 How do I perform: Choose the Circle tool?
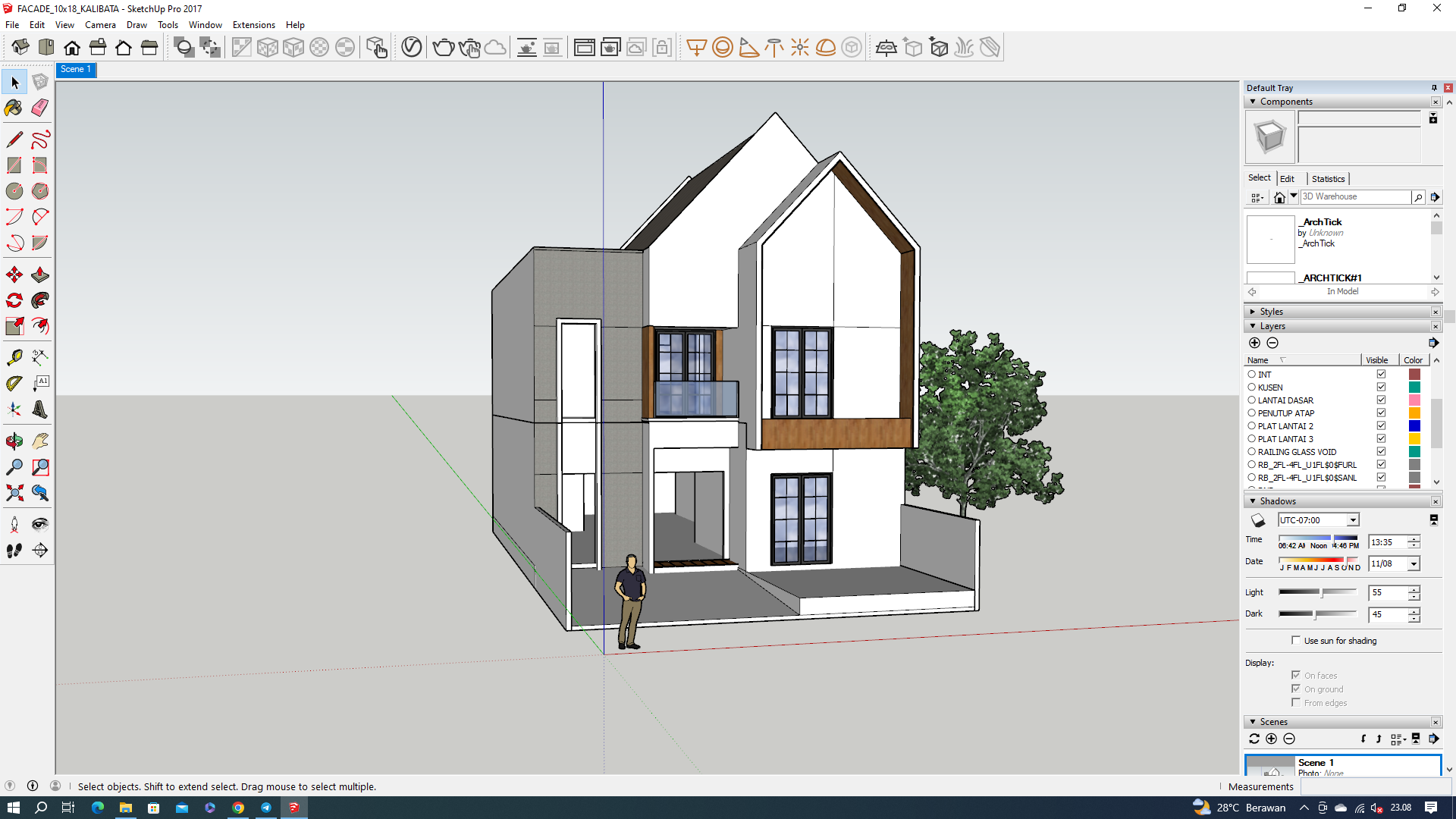(x=14, y=191)
